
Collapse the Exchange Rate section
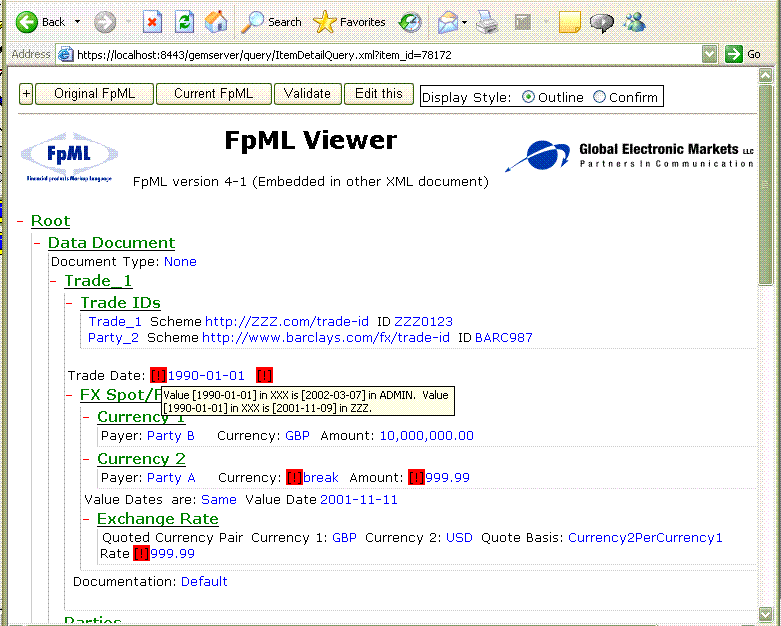click(x=87, y=519)
